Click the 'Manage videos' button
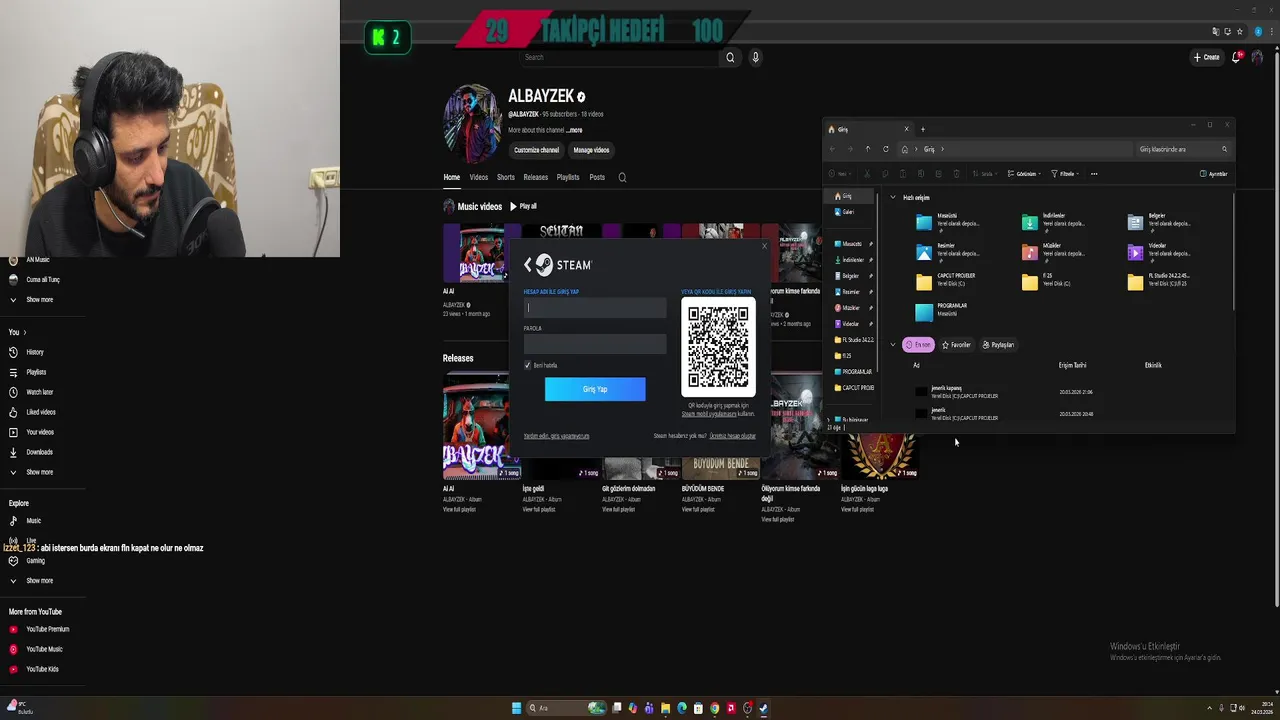 [591, 150]
